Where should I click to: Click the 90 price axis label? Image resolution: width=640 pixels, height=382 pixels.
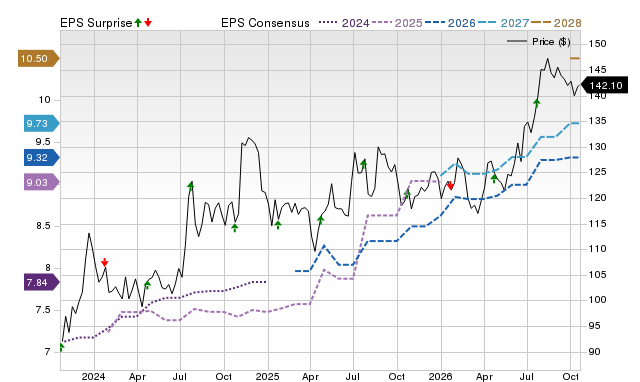click(595, 352)
